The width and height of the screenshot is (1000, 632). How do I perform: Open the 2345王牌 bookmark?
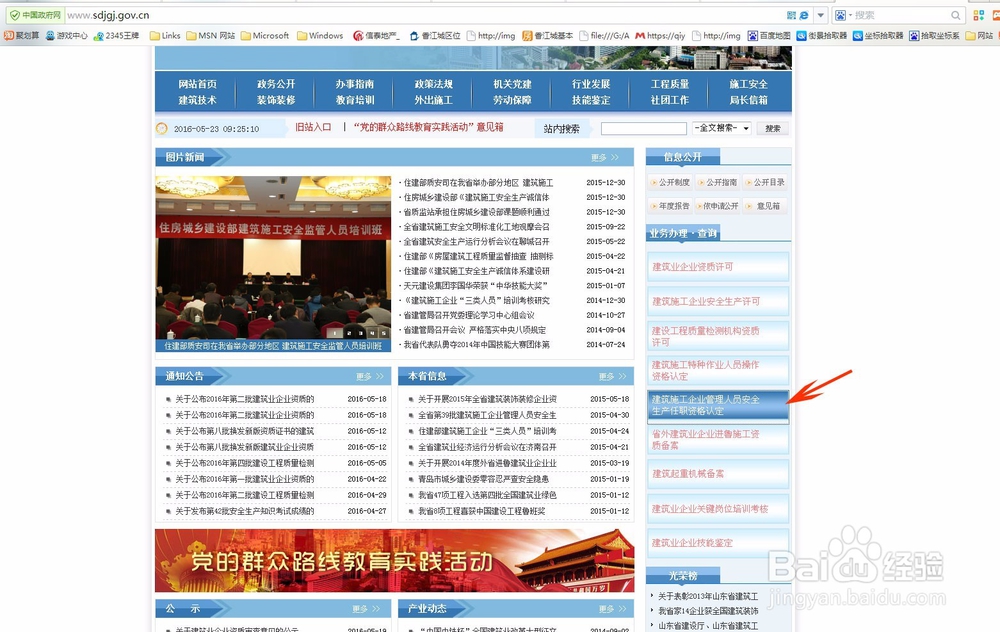[116, 36]
